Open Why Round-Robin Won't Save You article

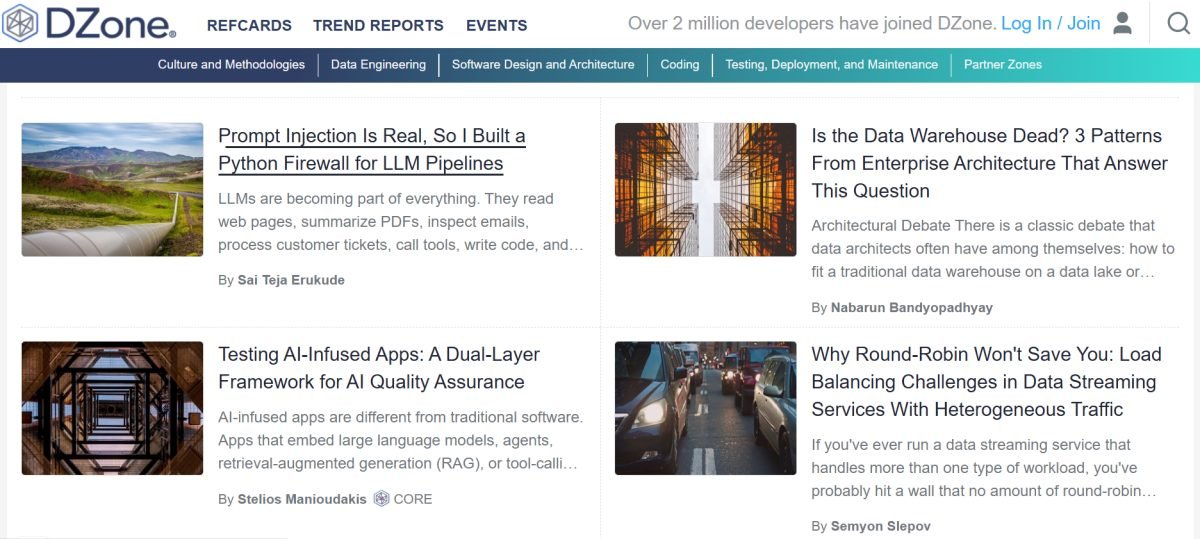[x=986, y=381]
